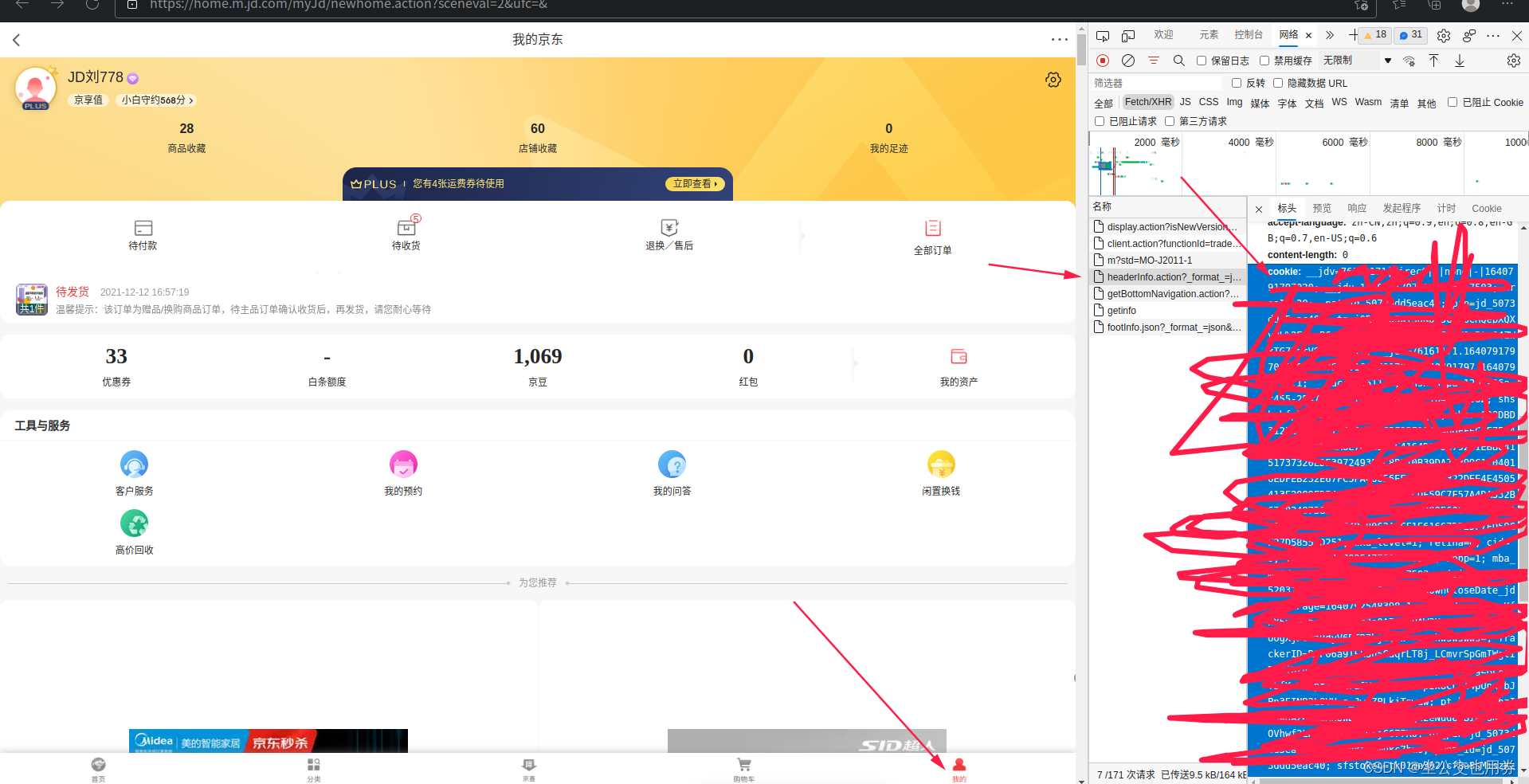
Task: Filter requests by Img type
Action: click(x=1234, y=102)
